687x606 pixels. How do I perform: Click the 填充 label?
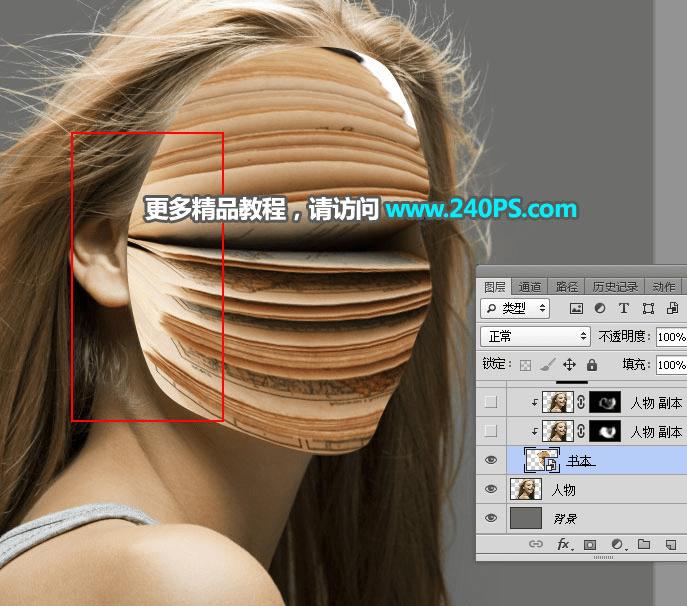(636, 364)
